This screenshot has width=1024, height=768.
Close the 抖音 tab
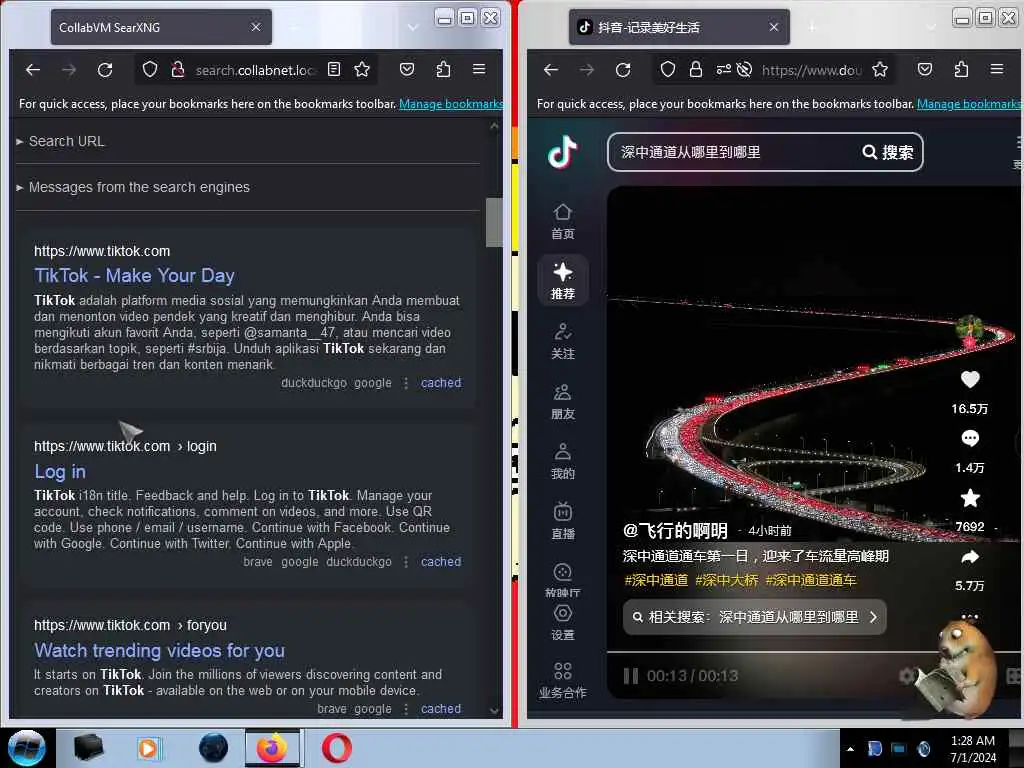(x=774, y=27)
